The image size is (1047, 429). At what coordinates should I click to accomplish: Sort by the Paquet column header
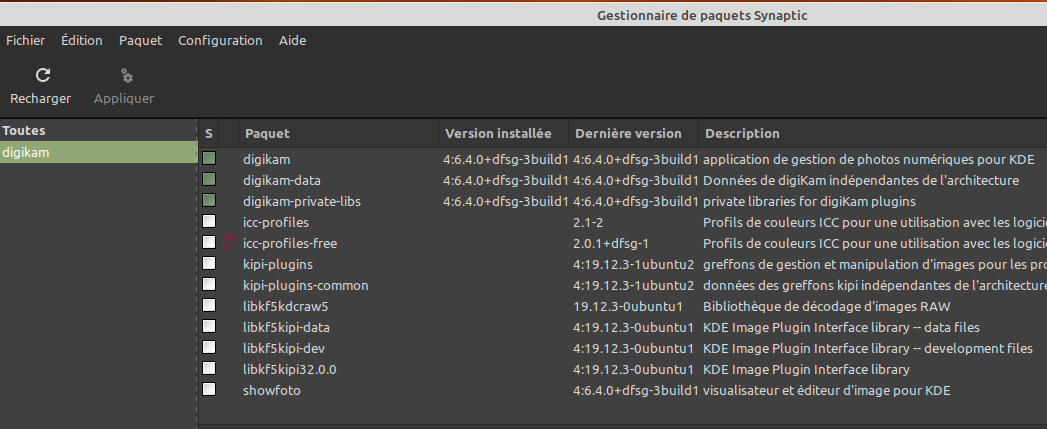[x=339, y=134]
